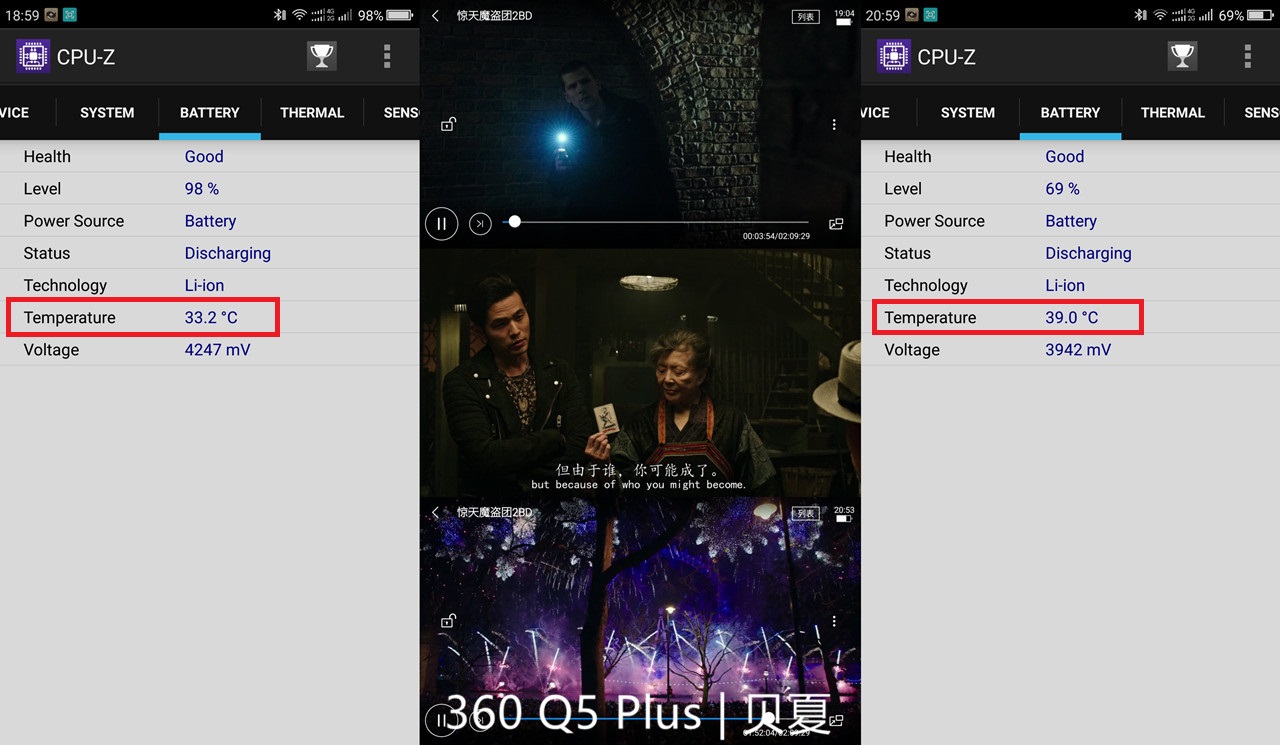Click the 4247 mV voltage value

(217, 350)
